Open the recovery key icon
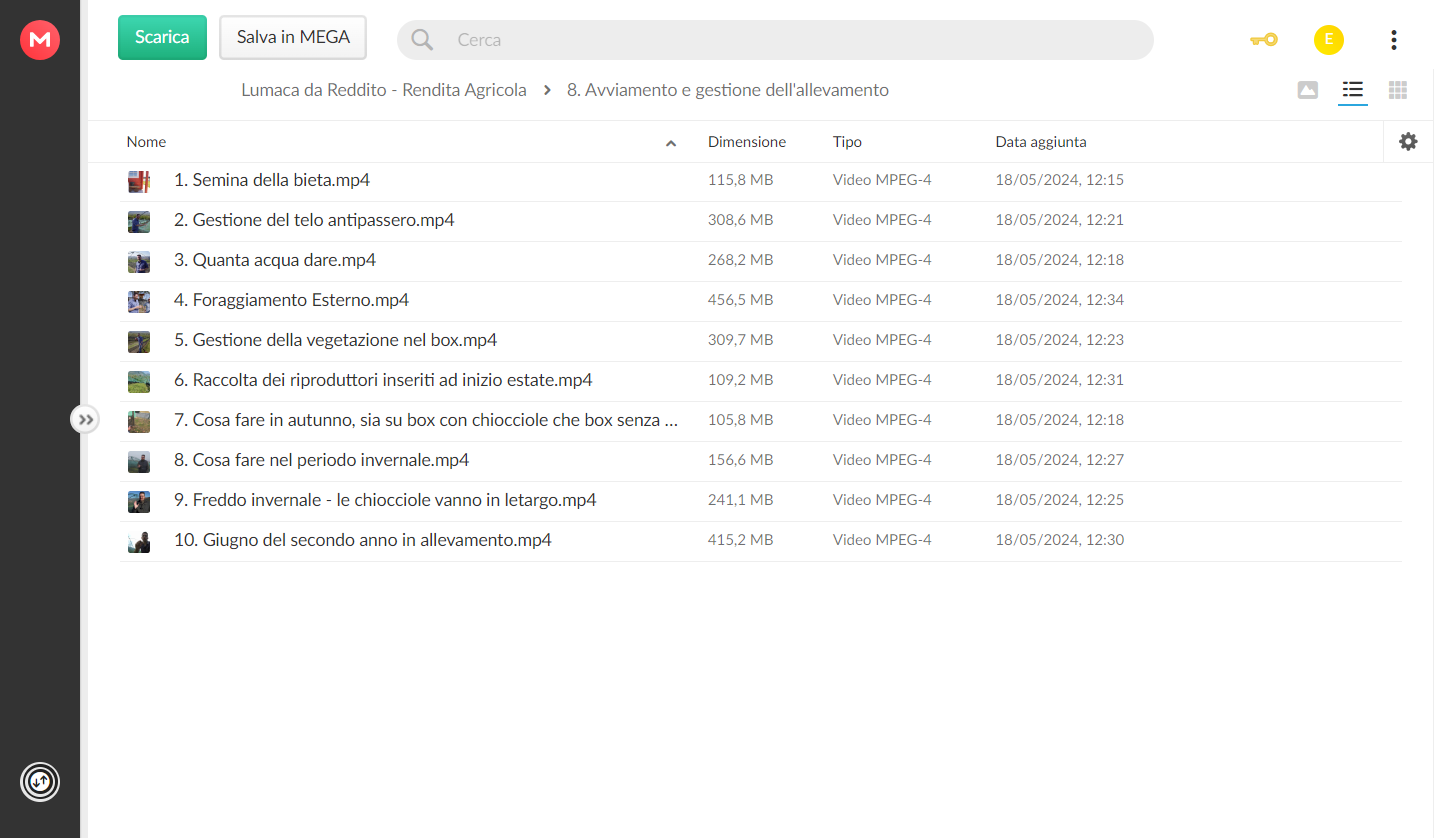Screen dimensions: 1434x838 click(x=1263, y=40)
